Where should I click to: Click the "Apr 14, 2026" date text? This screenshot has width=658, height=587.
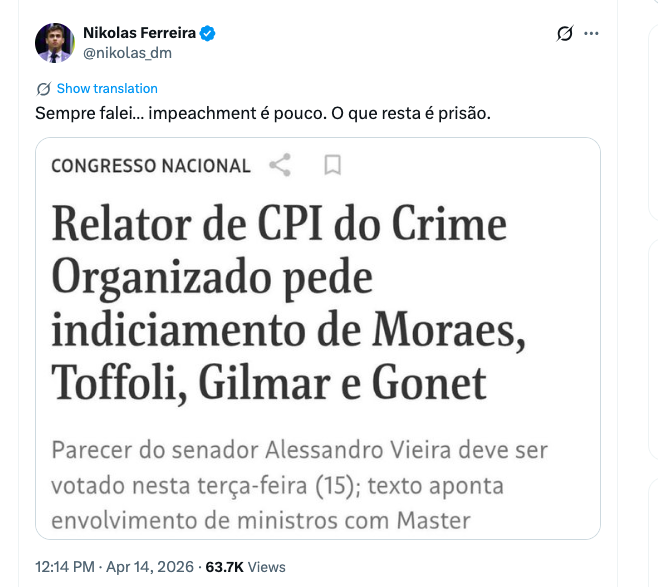coord(147,566)
